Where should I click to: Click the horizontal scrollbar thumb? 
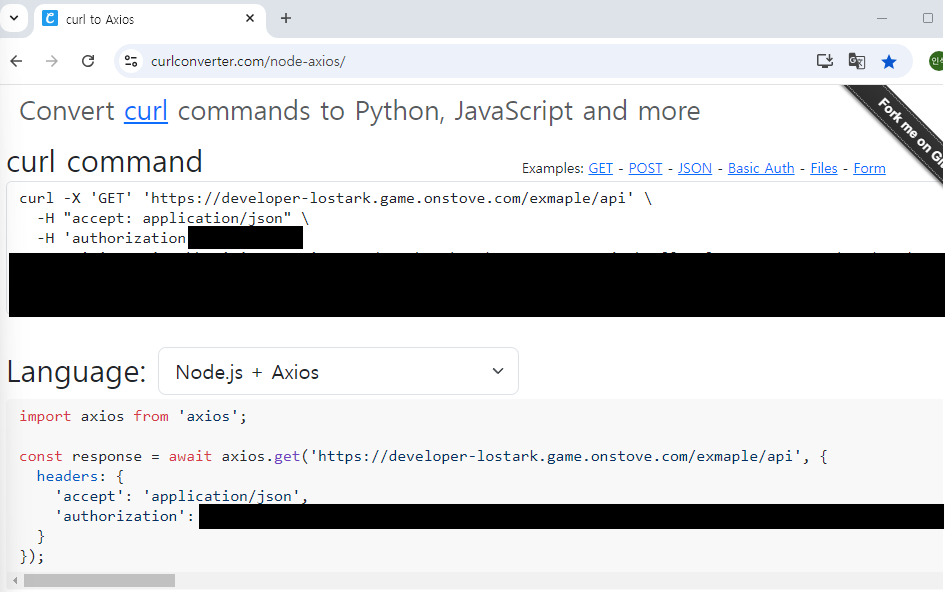(99, 581)
